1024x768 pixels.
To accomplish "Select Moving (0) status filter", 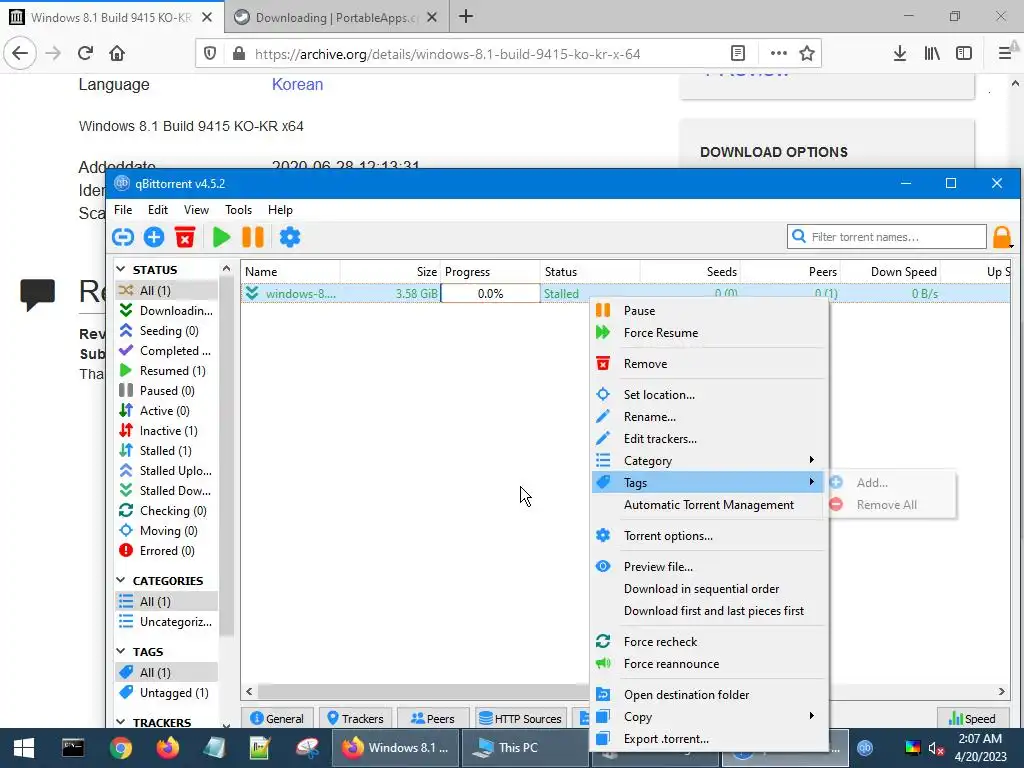I will (167, 531).
